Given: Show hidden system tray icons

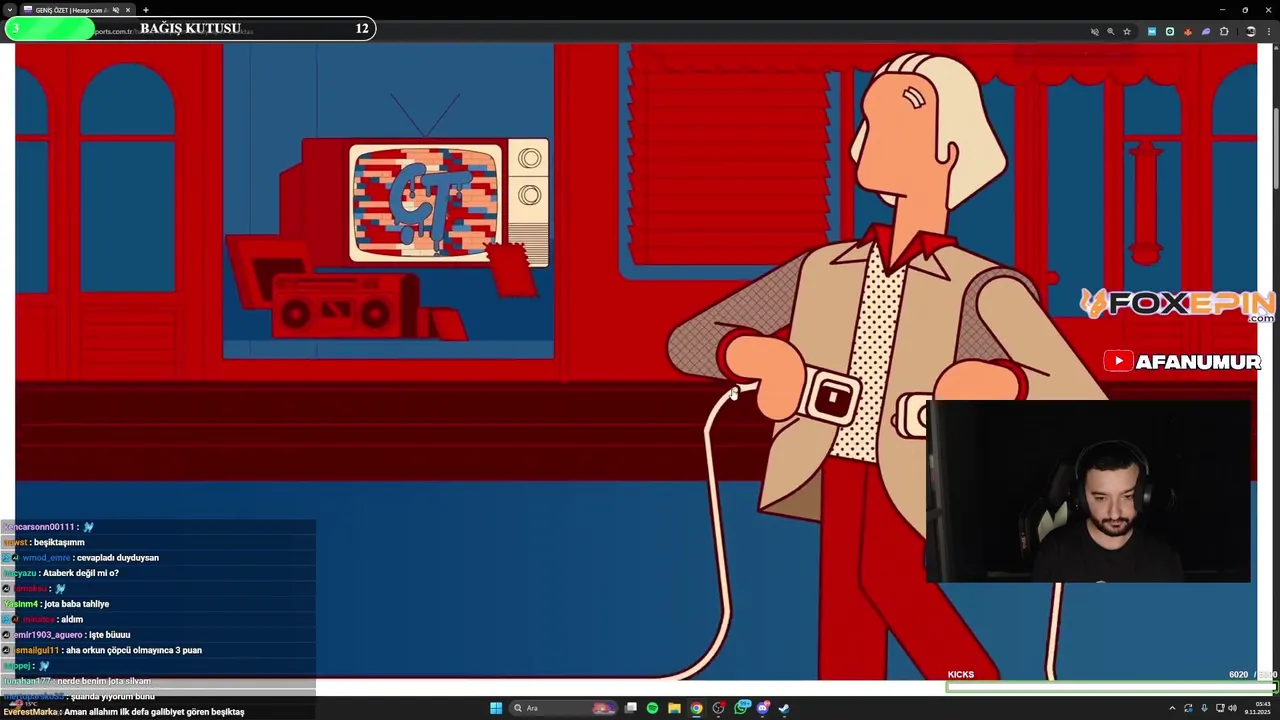Looking at the screenshot, I should [1172, 708].
